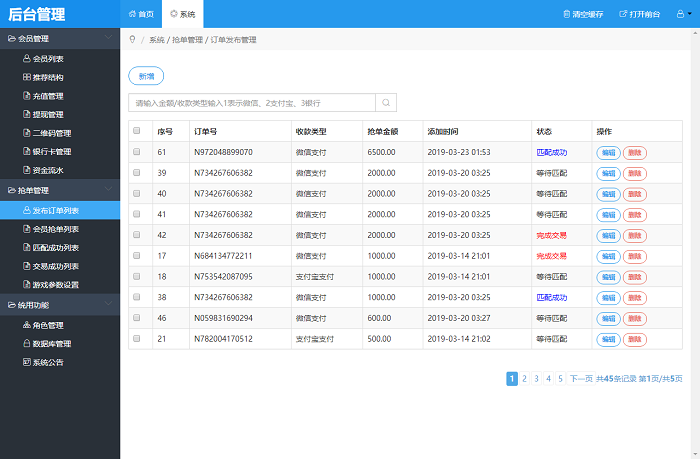Image resolution: width=700 pixels, height=459 pixels.
Task: Click order number N059831690294
Action: [223, 318]
